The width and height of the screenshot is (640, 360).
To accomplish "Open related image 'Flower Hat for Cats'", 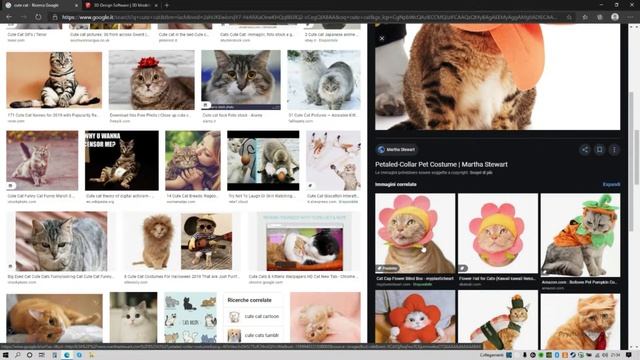I will pyautogui.click(x=498, y=233).
